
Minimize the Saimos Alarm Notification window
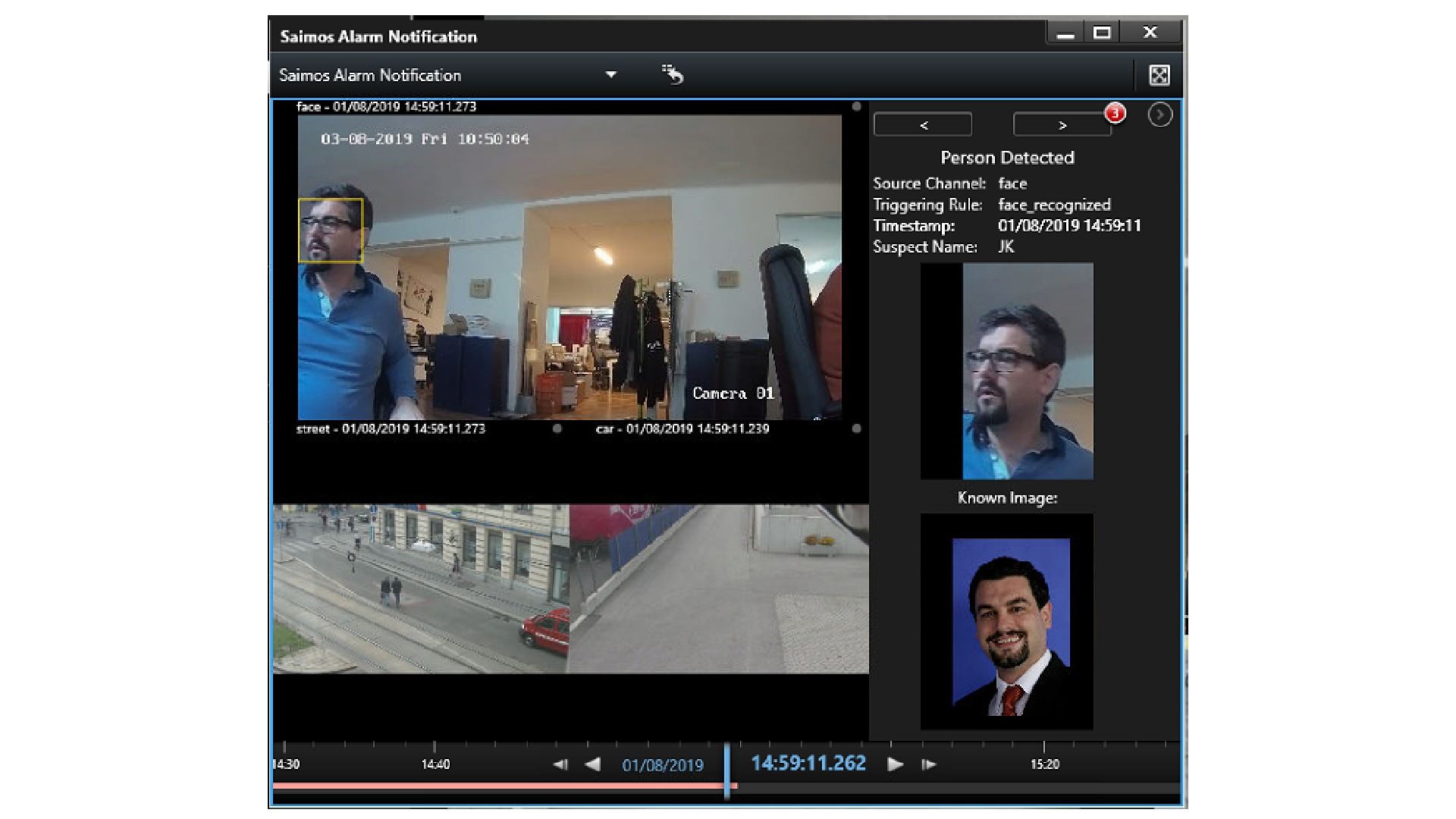[1065, 33]
